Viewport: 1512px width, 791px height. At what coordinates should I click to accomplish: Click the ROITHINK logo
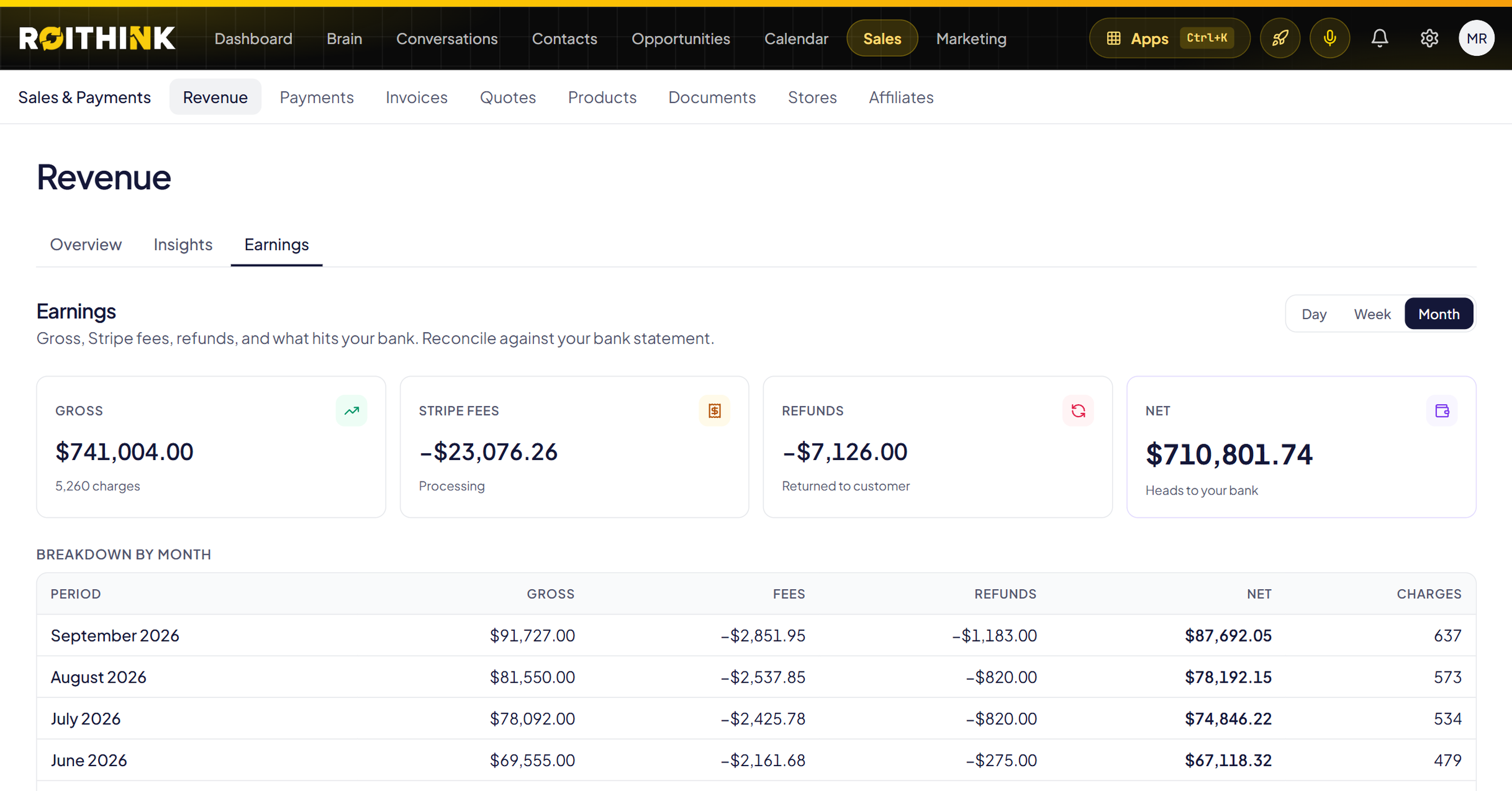(98, 38)
